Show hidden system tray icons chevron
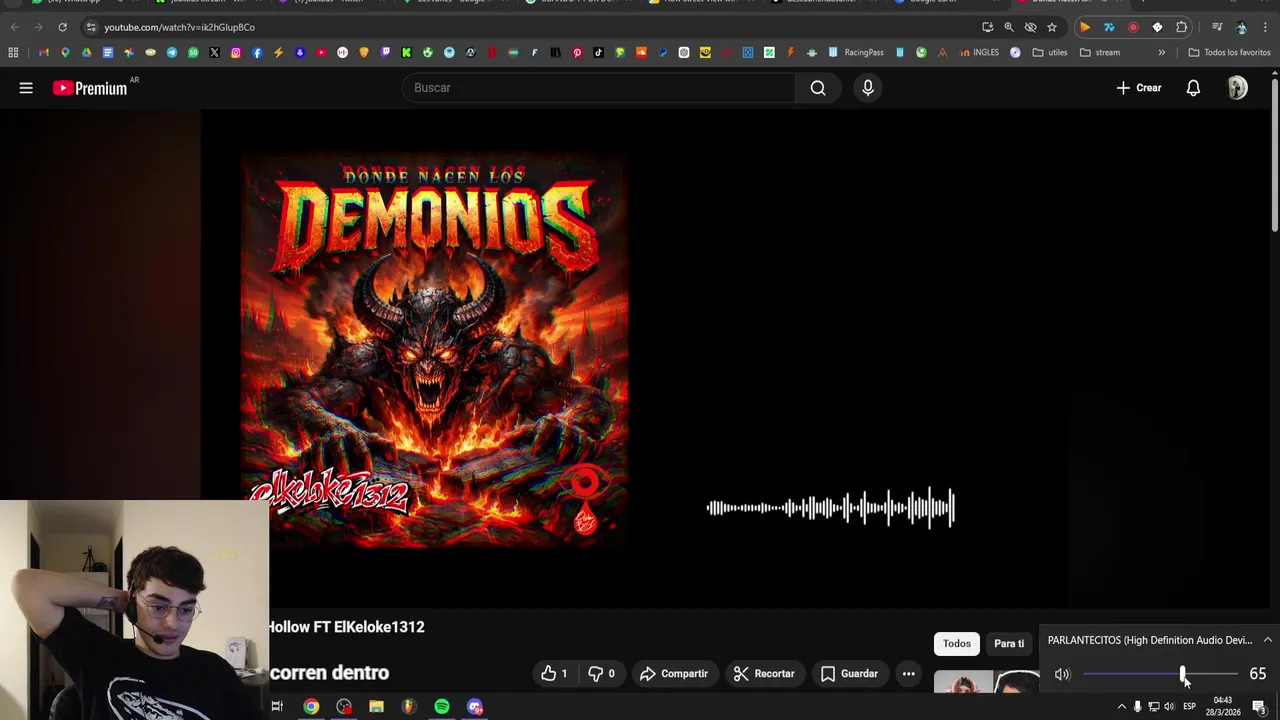Viewport: 1280px width, 720px height. 1121,707
